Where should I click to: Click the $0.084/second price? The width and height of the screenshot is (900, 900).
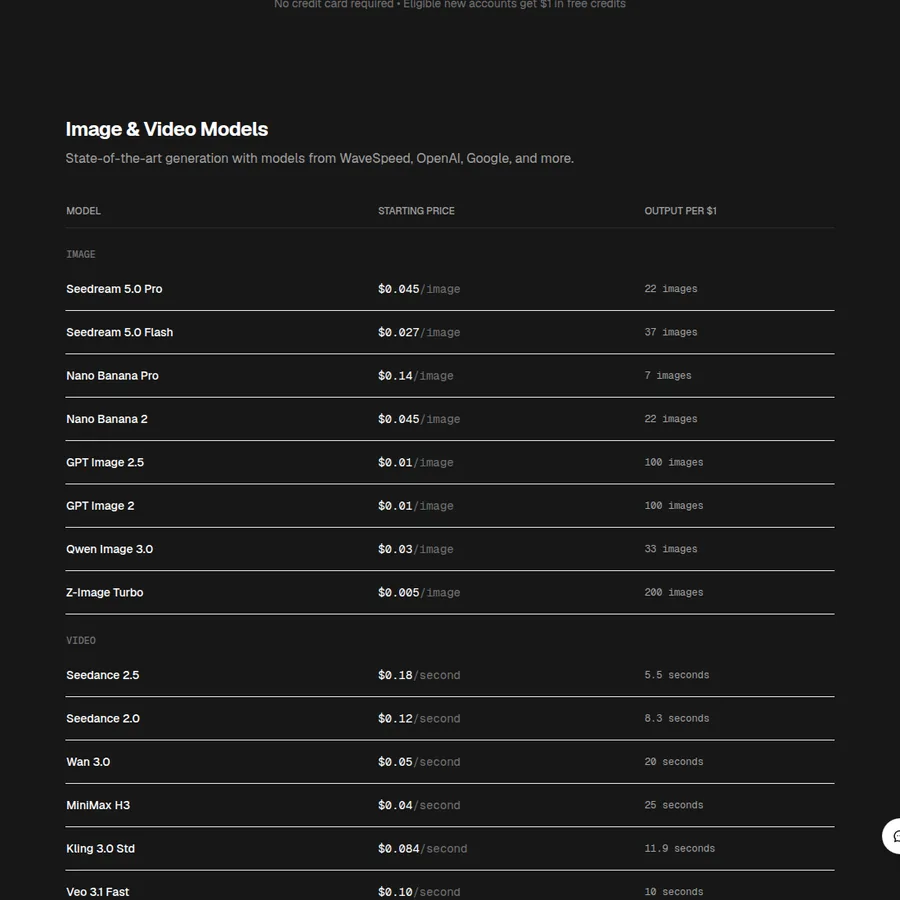click(x=422, y=848)
